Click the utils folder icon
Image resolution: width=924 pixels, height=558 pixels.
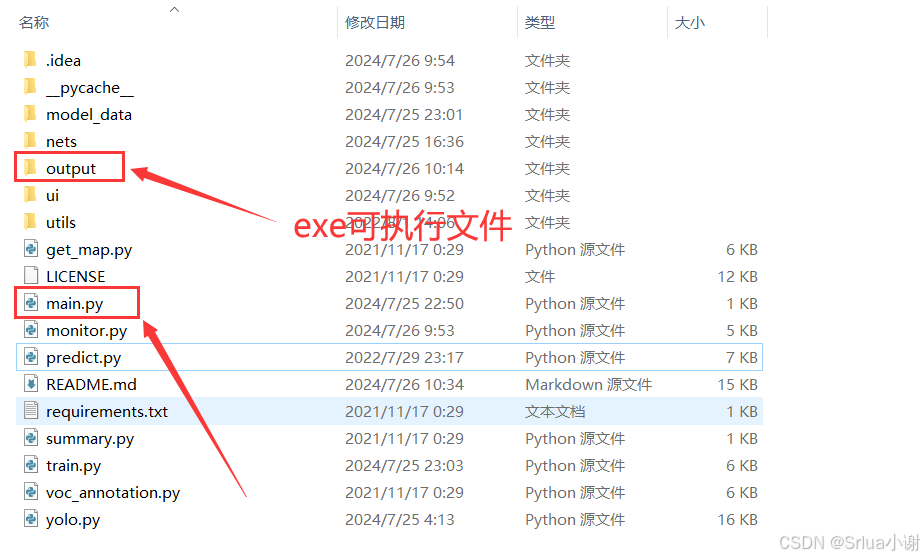[x=31, y=222]
